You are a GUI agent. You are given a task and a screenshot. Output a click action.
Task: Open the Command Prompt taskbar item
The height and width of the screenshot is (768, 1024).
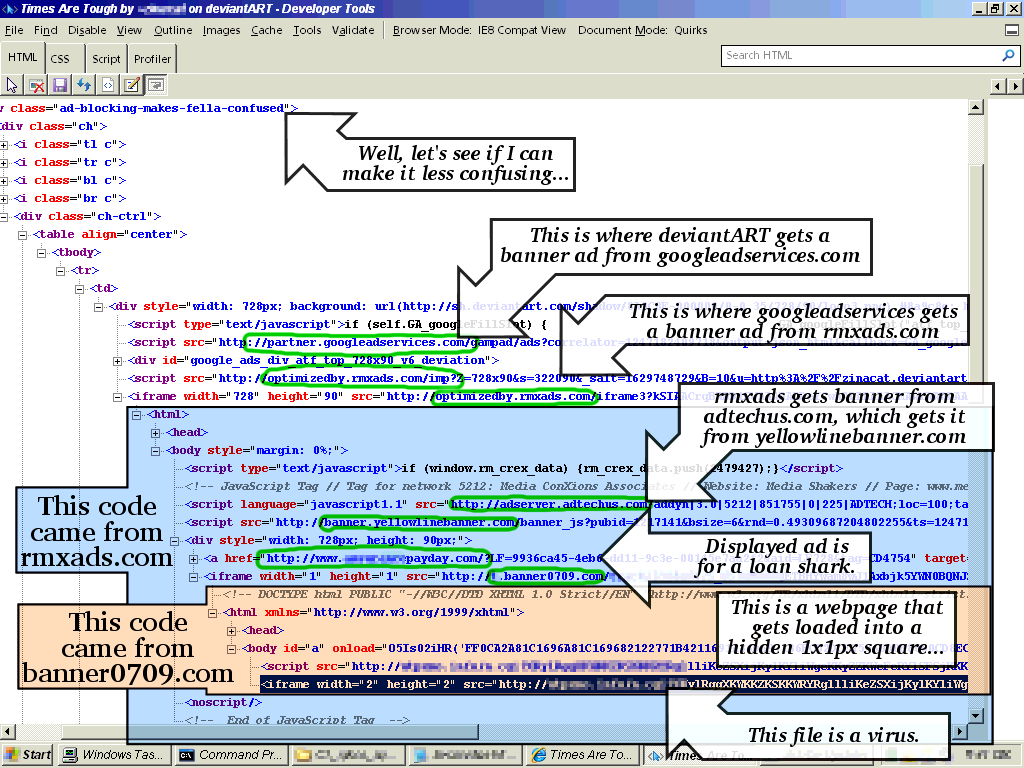[x=232, y=755]
